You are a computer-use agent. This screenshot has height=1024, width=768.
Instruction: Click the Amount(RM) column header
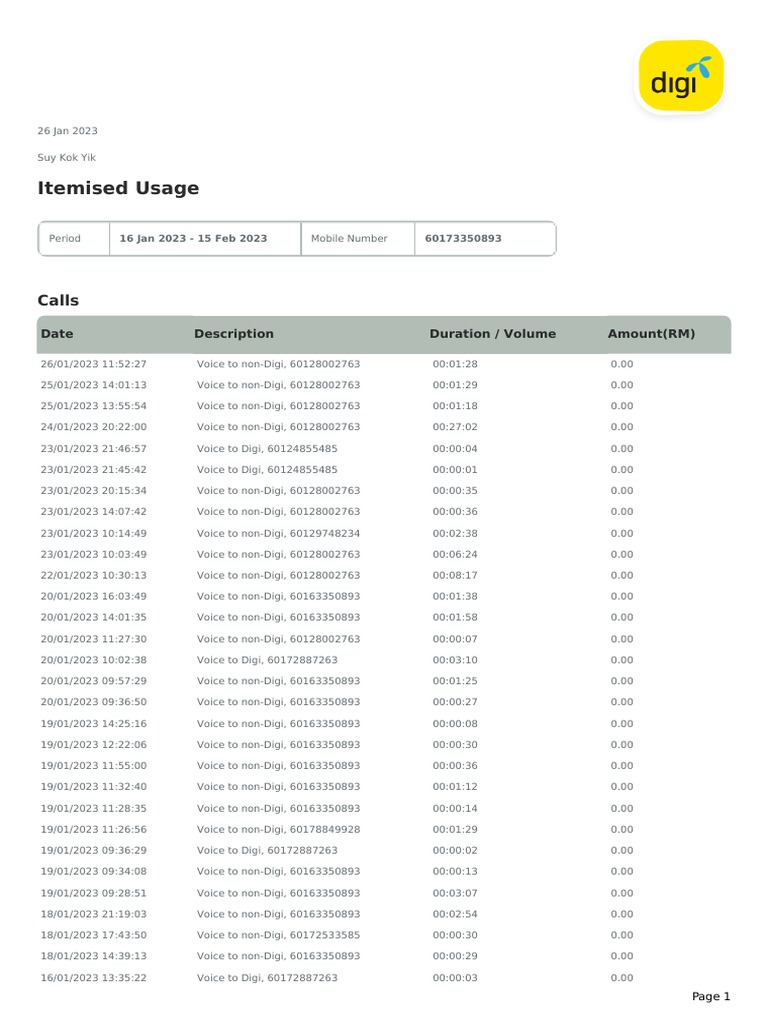tap(651, 334)
